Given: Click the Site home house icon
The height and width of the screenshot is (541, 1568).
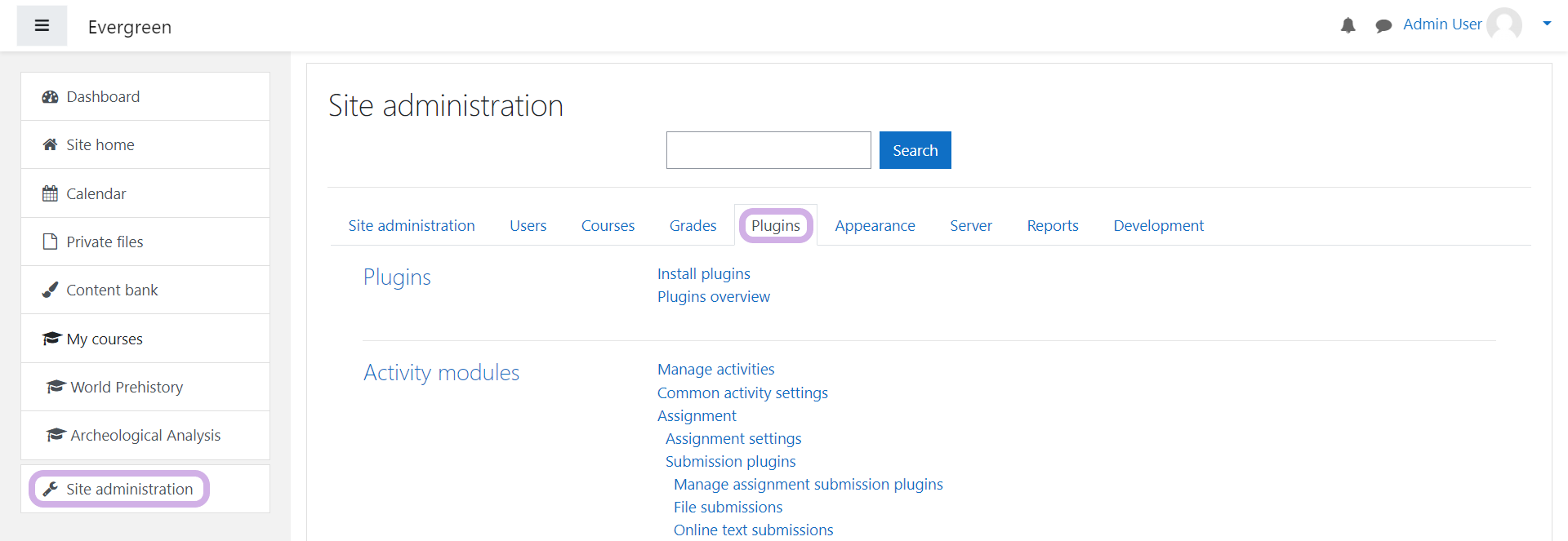Looking at the screenshot, I should coord(50,145).
